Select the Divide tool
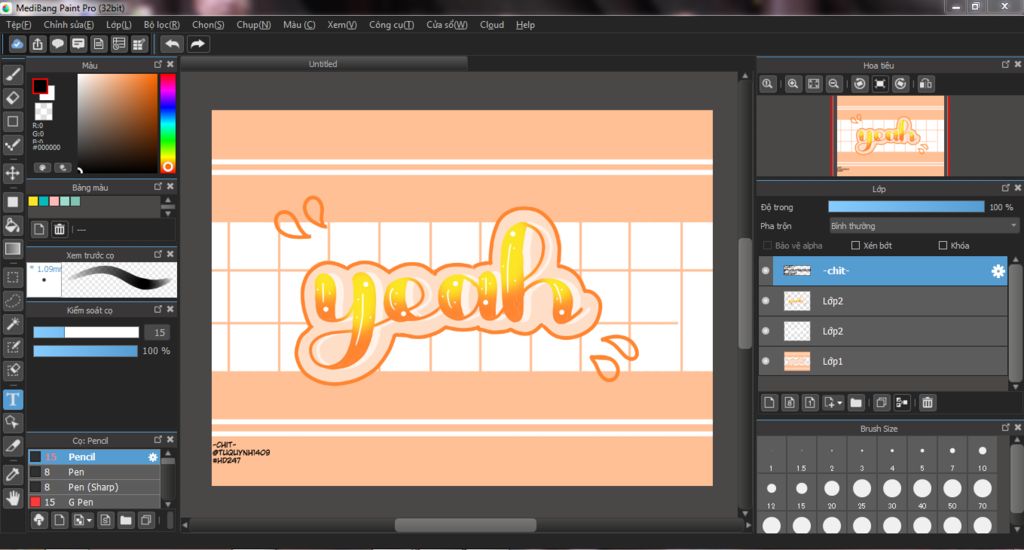Screen dimensions: 1024x550 [12, 447]
